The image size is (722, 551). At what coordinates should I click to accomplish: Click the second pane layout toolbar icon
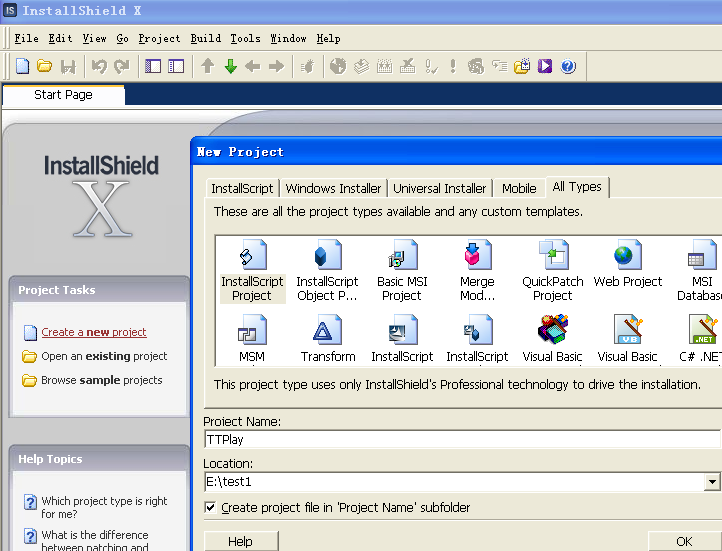point(176,66)
